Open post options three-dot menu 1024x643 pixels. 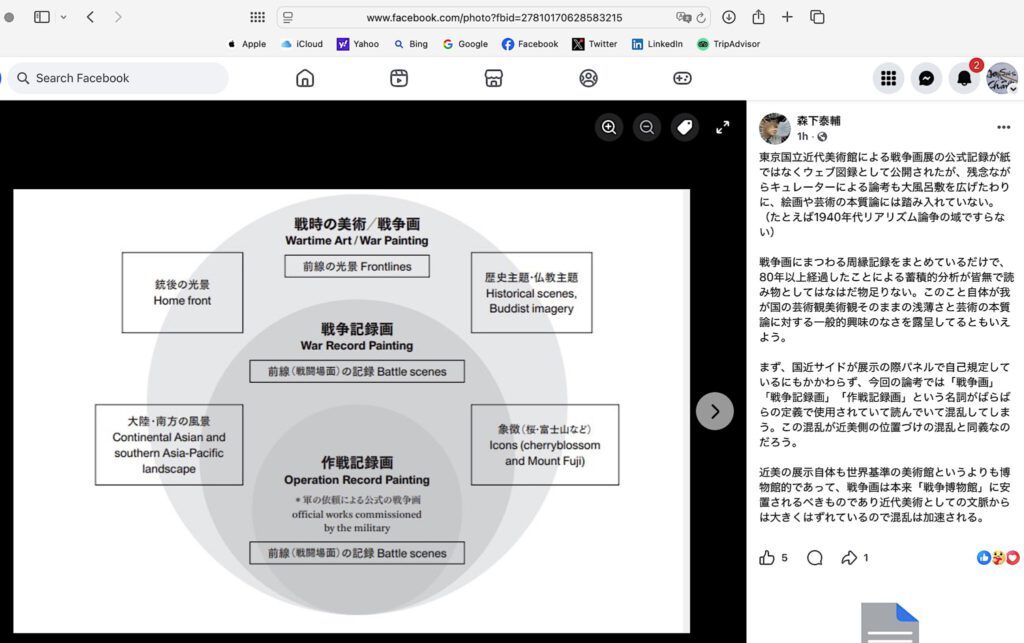click(1003, 128)
